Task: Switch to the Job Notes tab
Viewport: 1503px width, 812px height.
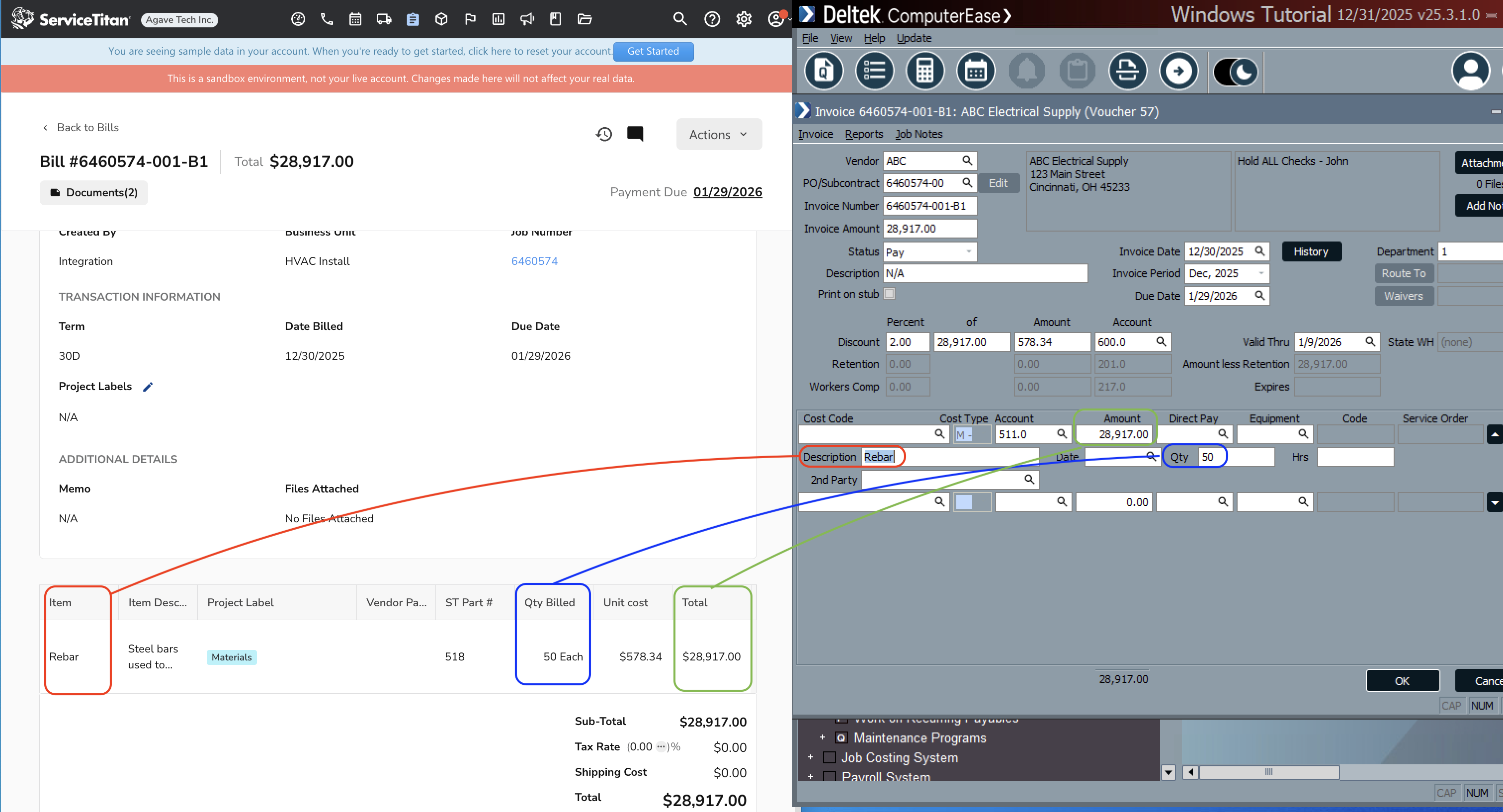Action: (918, 134)
